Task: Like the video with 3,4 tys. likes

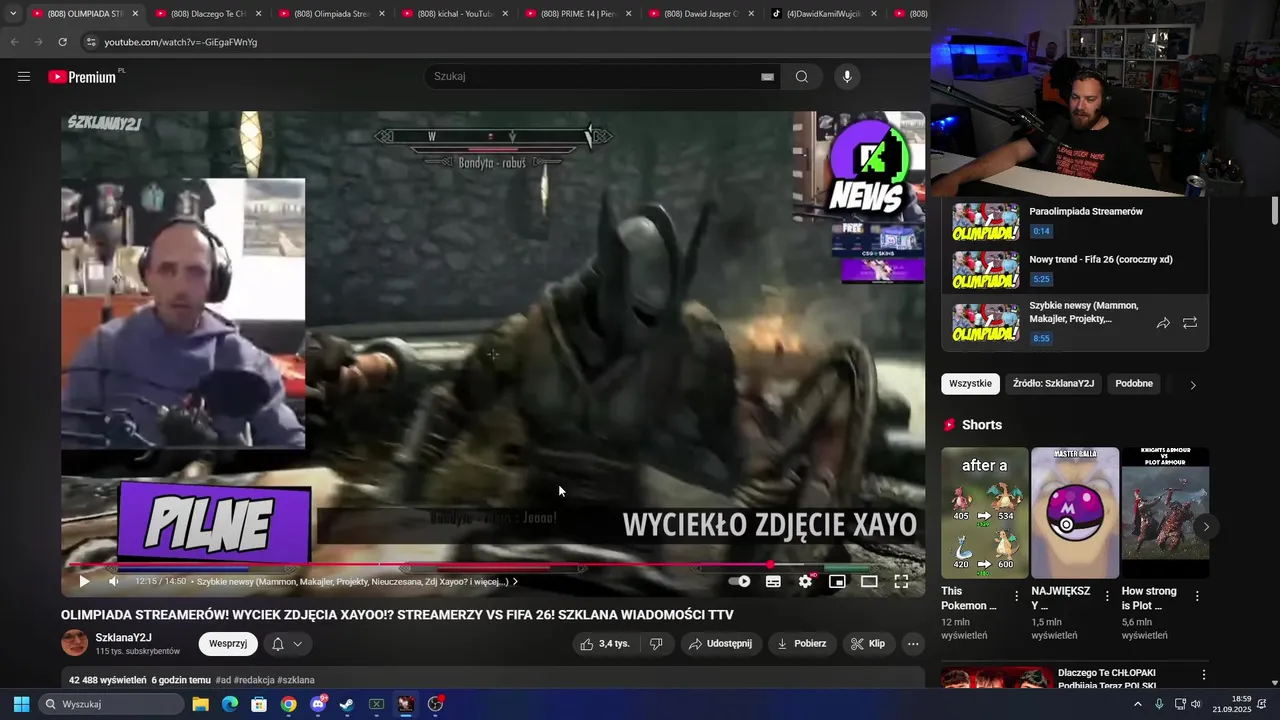Action: click(x=605, y=644)
